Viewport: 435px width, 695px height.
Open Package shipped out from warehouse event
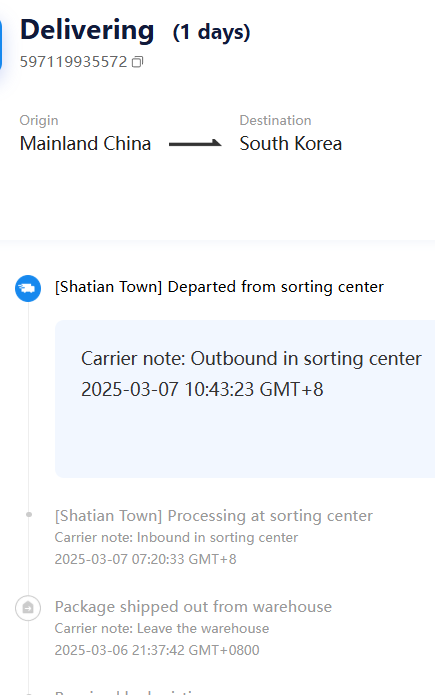coord(193,607)
